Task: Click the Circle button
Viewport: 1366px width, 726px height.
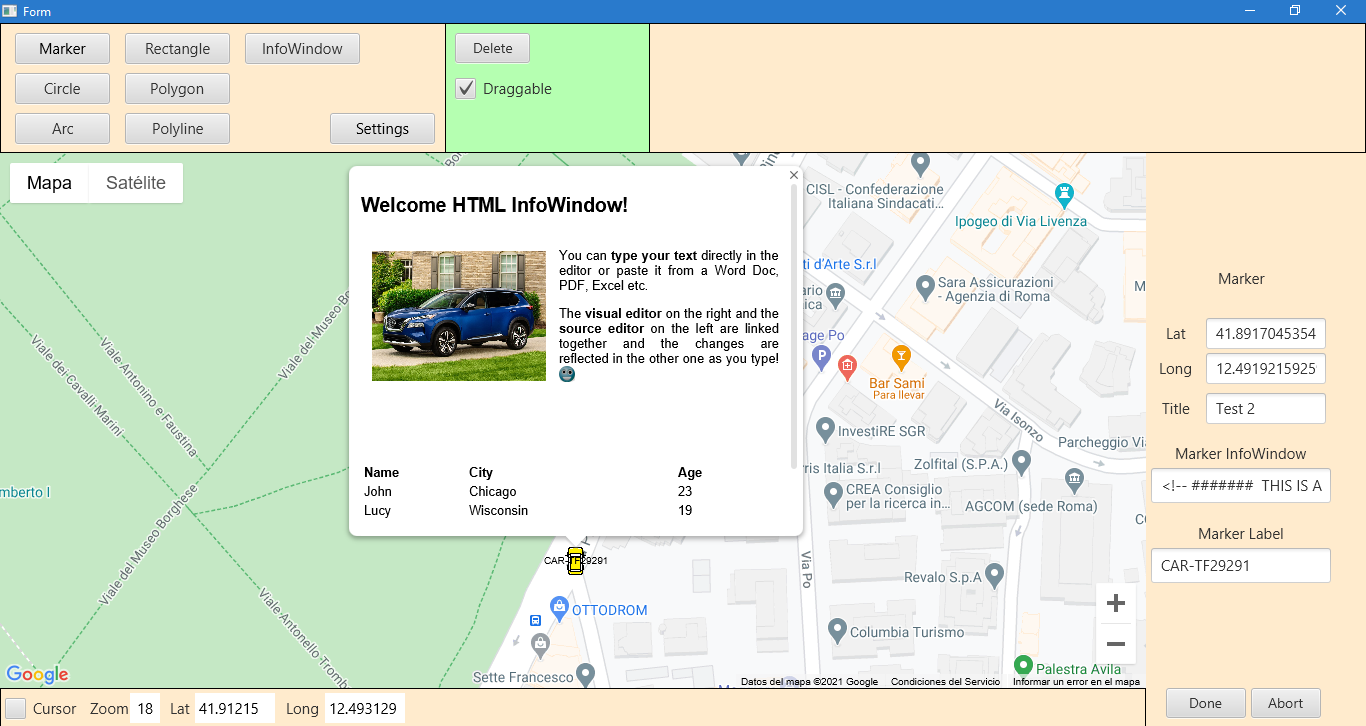Action: tap(62, 88)
